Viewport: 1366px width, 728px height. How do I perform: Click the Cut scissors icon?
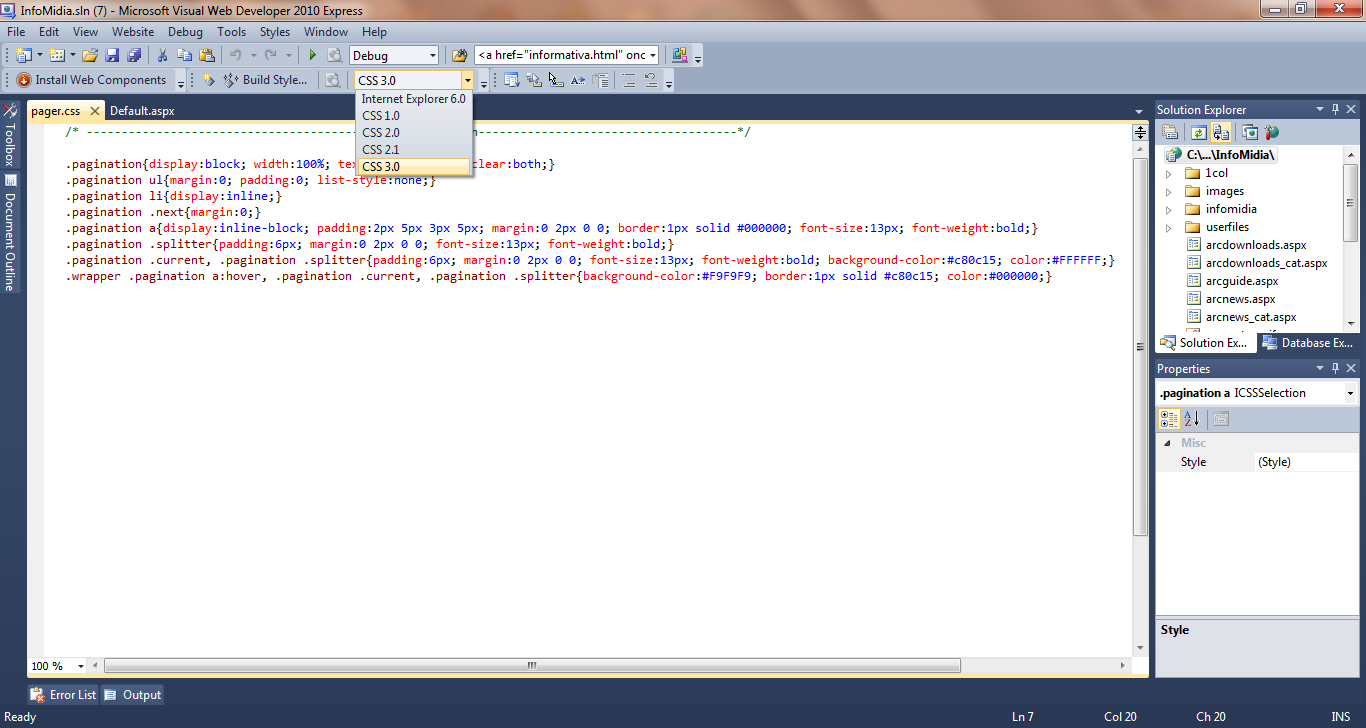[162, 55]
